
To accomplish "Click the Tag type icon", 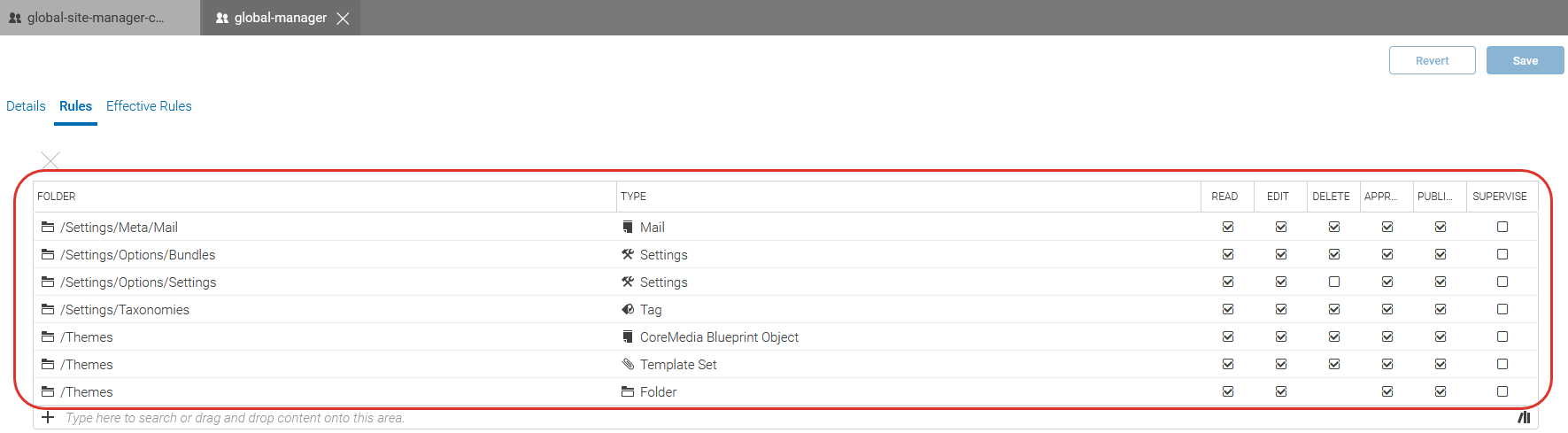I will (x=628, y=309).
